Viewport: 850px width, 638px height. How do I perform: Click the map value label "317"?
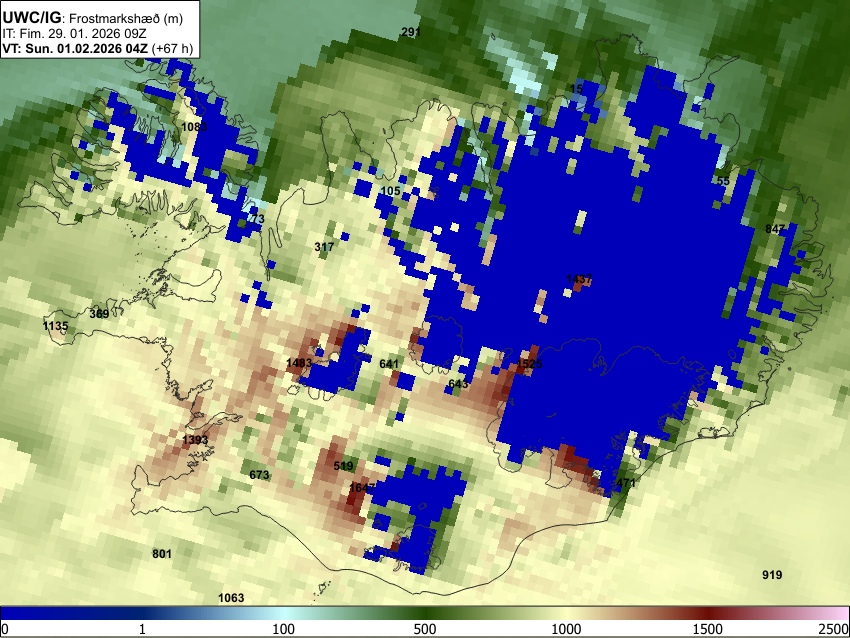[x=324, y=247]
